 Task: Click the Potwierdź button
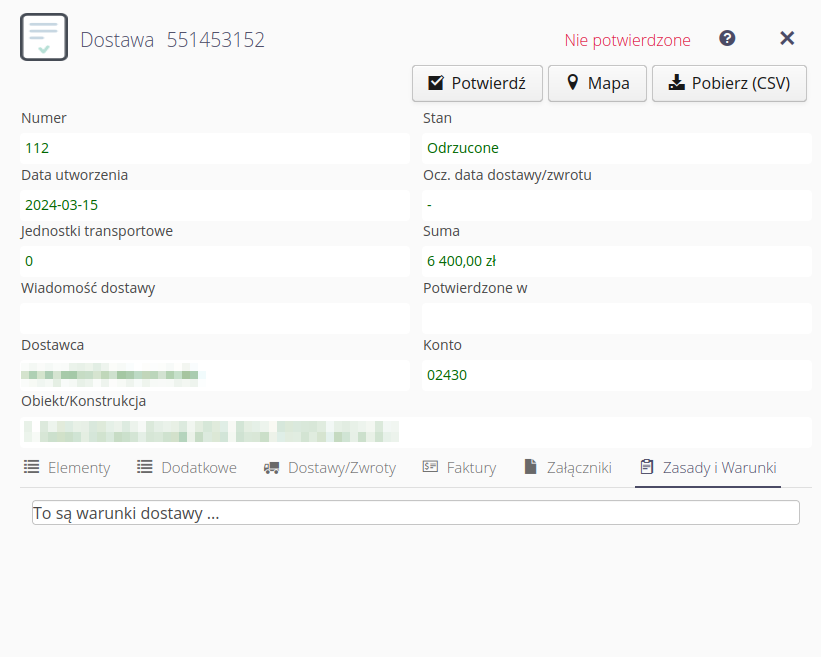[x=477, y=83]
